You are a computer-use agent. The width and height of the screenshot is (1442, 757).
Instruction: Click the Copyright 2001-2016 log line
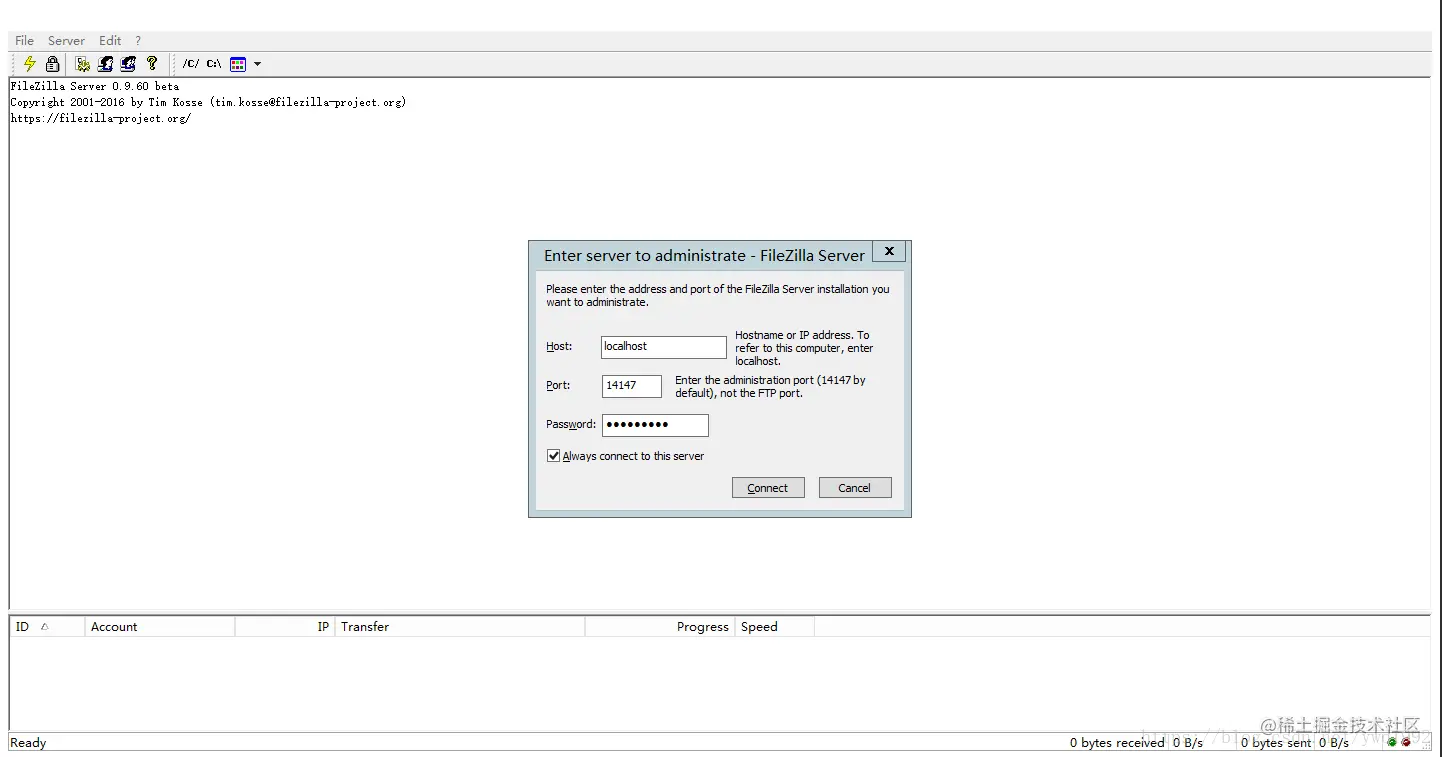click(208, 103)
